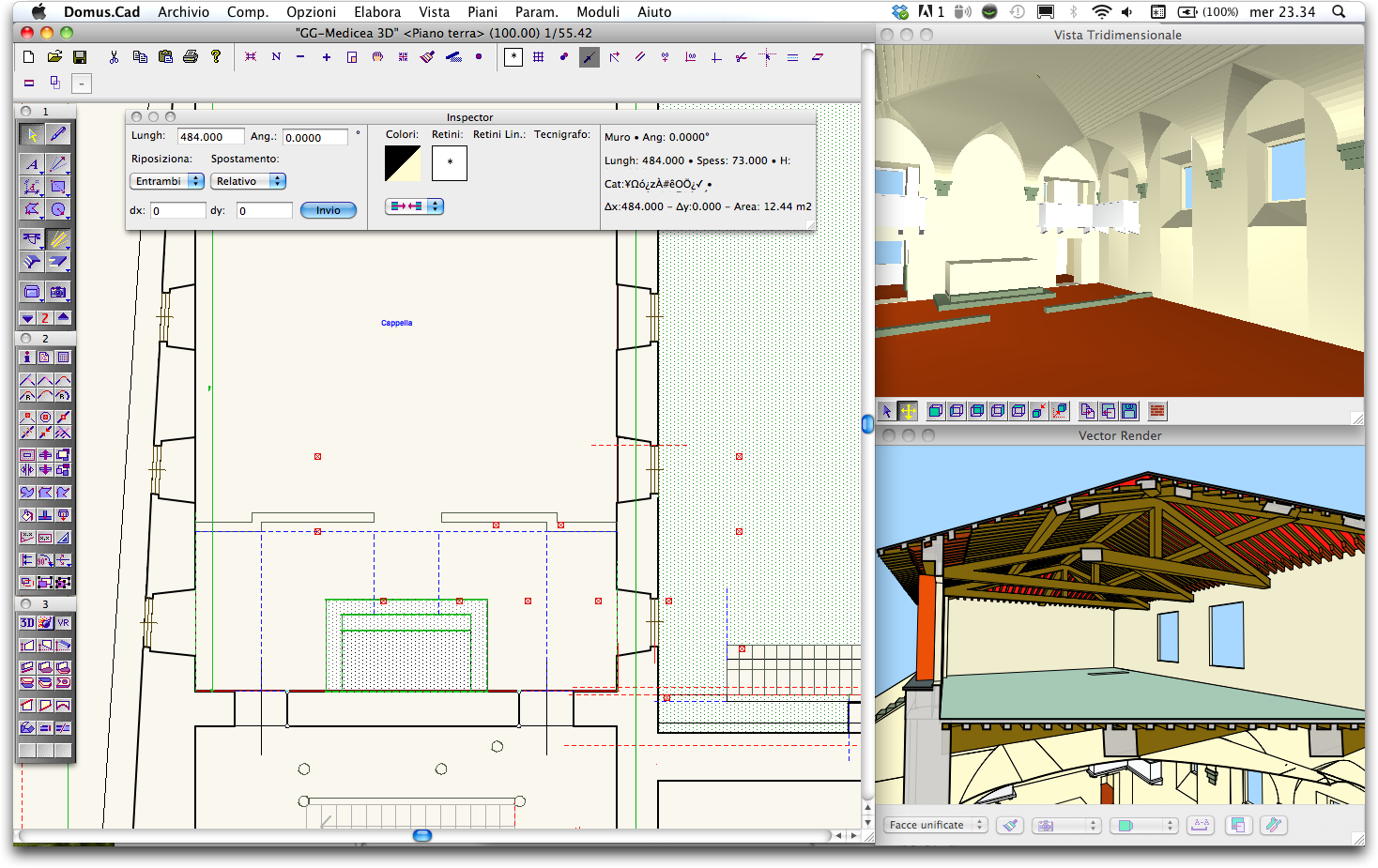This screenshot has height=868, width=1378.
Task: Click the horizontal scrollbar thumb of drawing
Action: [422, 835]
